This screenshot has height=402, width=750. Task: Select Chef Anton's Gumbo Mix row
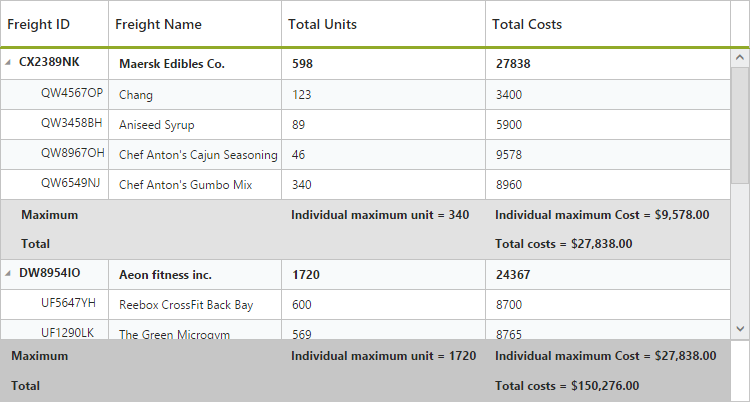pos(185,185)
